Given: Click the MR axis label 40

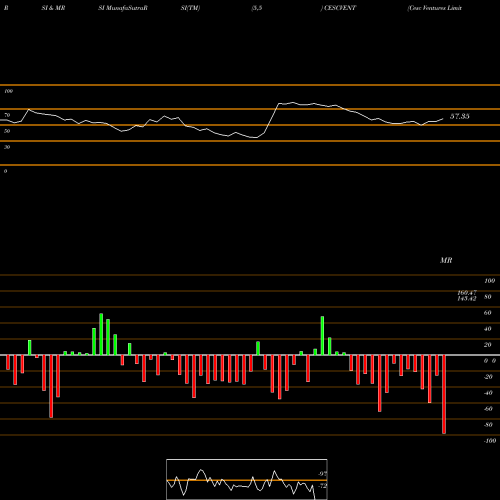Looking at the screenshot, I should 487,329.
